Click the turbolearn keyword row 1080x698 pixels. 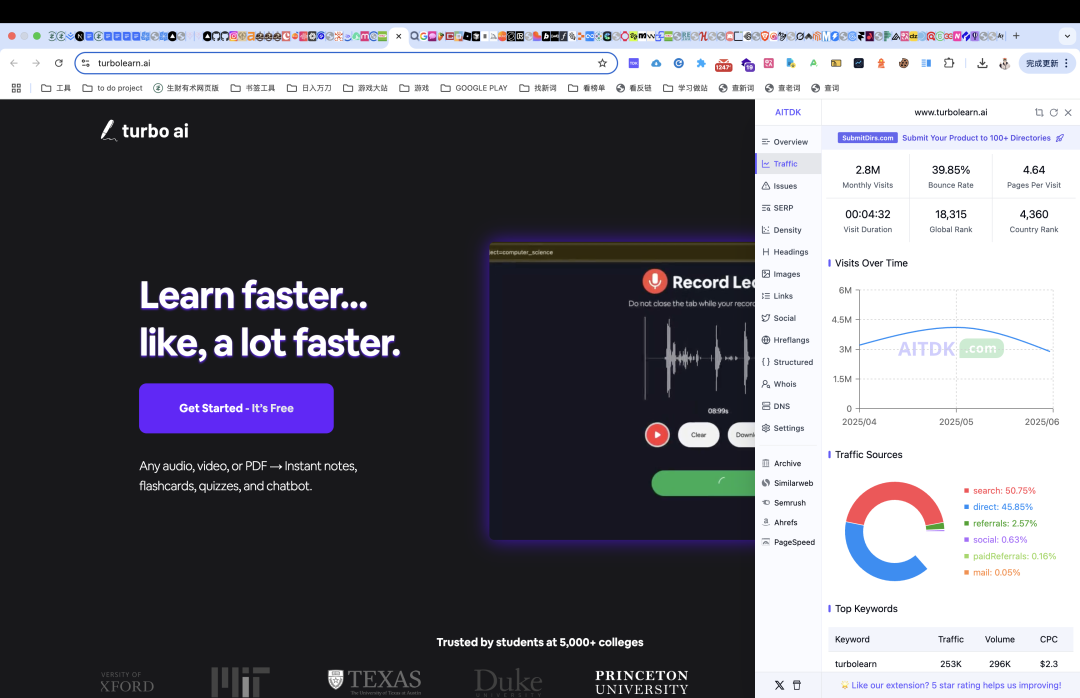[951, 664]
